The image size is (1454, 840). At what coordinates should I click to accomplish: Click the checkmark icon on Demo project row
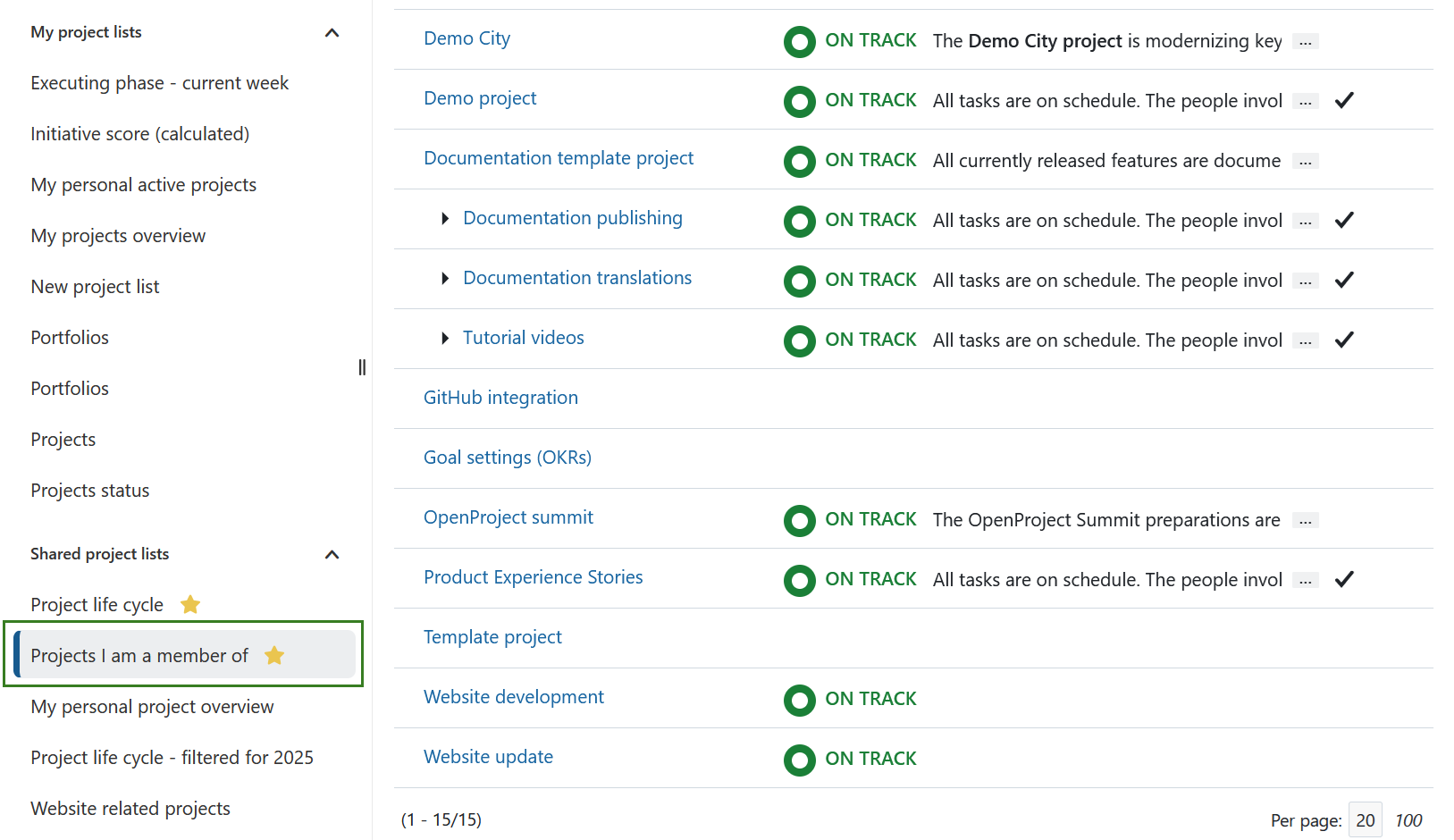click(x=1344, y=100)
